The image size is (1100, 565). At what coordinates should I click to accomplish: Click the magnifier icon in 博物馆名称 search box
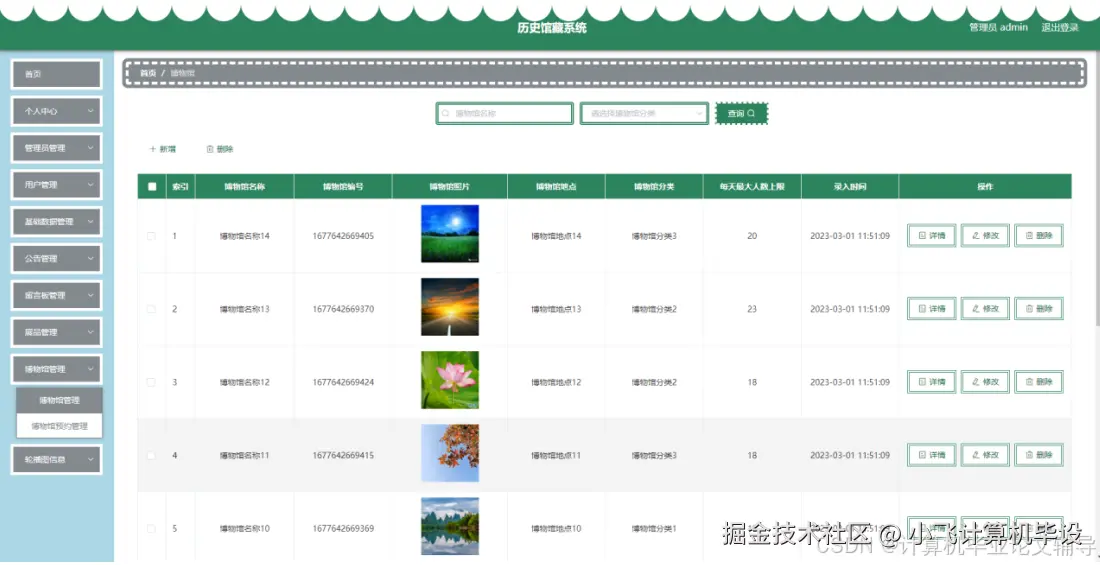coord(445,113)
